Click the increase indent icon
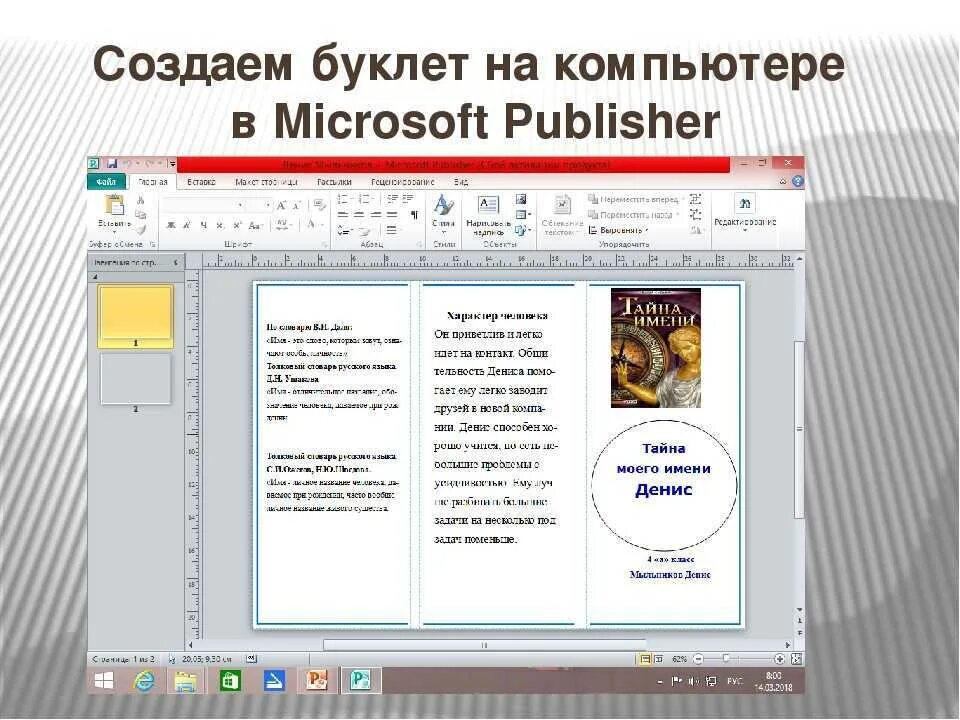This screenshot has width=960, height=720. [x=407, y=200]
